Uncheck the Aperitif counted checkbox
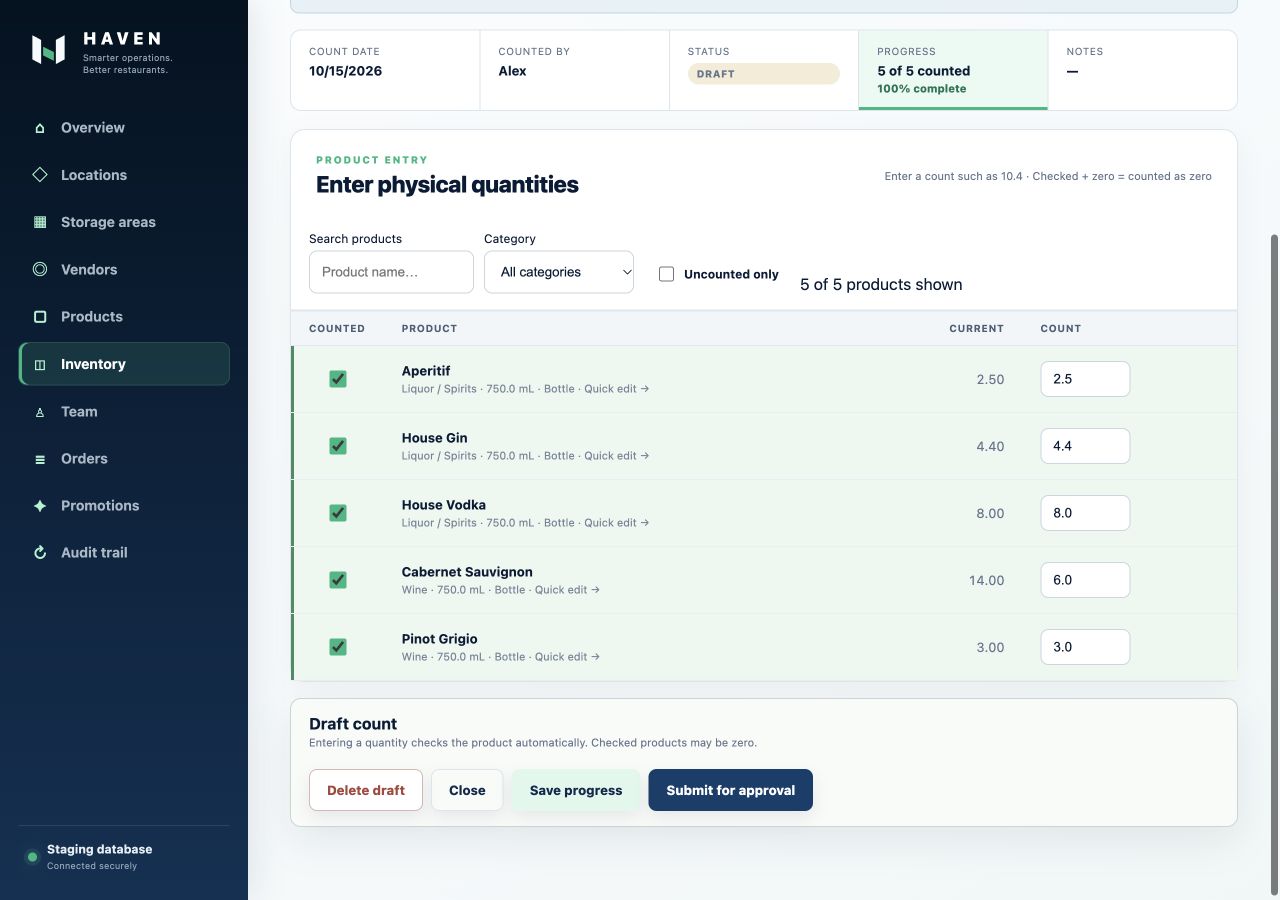Screen dimensions: 1280x900 338,379
